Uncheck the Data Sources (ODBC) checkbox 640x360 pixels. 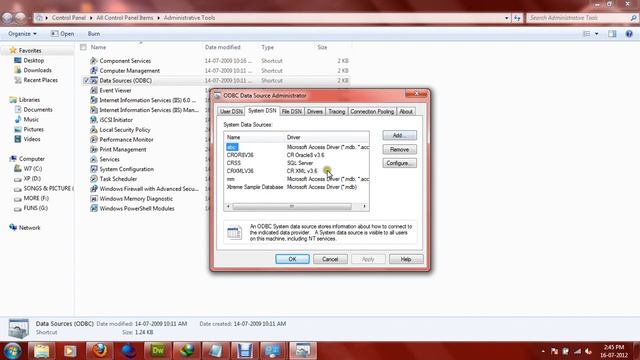click(x=86, y=80)
